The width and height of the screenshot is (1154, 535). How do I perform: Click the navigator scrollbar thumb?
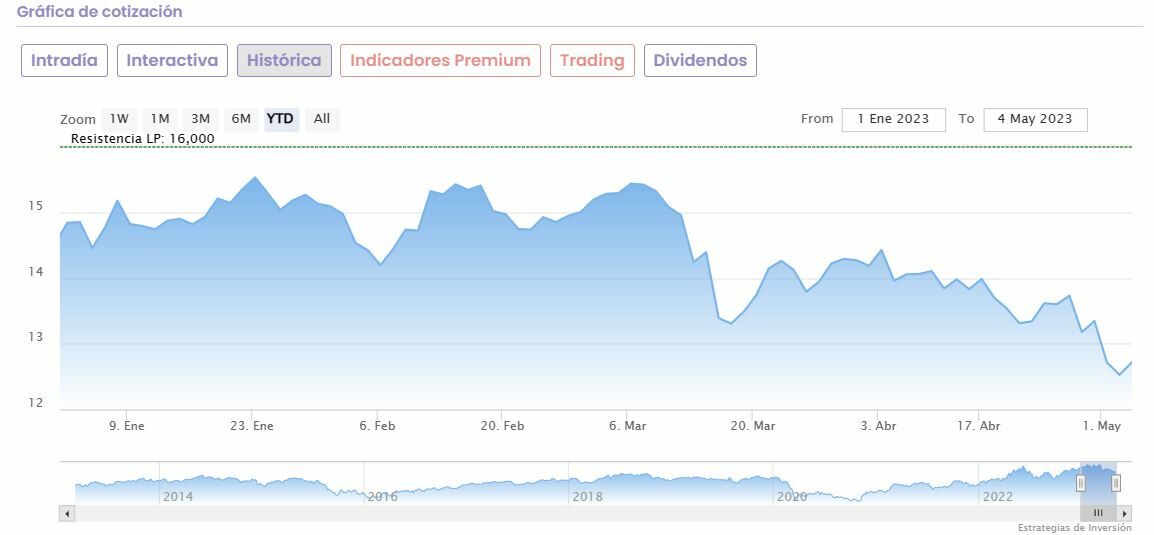[x=1098, y=513]
